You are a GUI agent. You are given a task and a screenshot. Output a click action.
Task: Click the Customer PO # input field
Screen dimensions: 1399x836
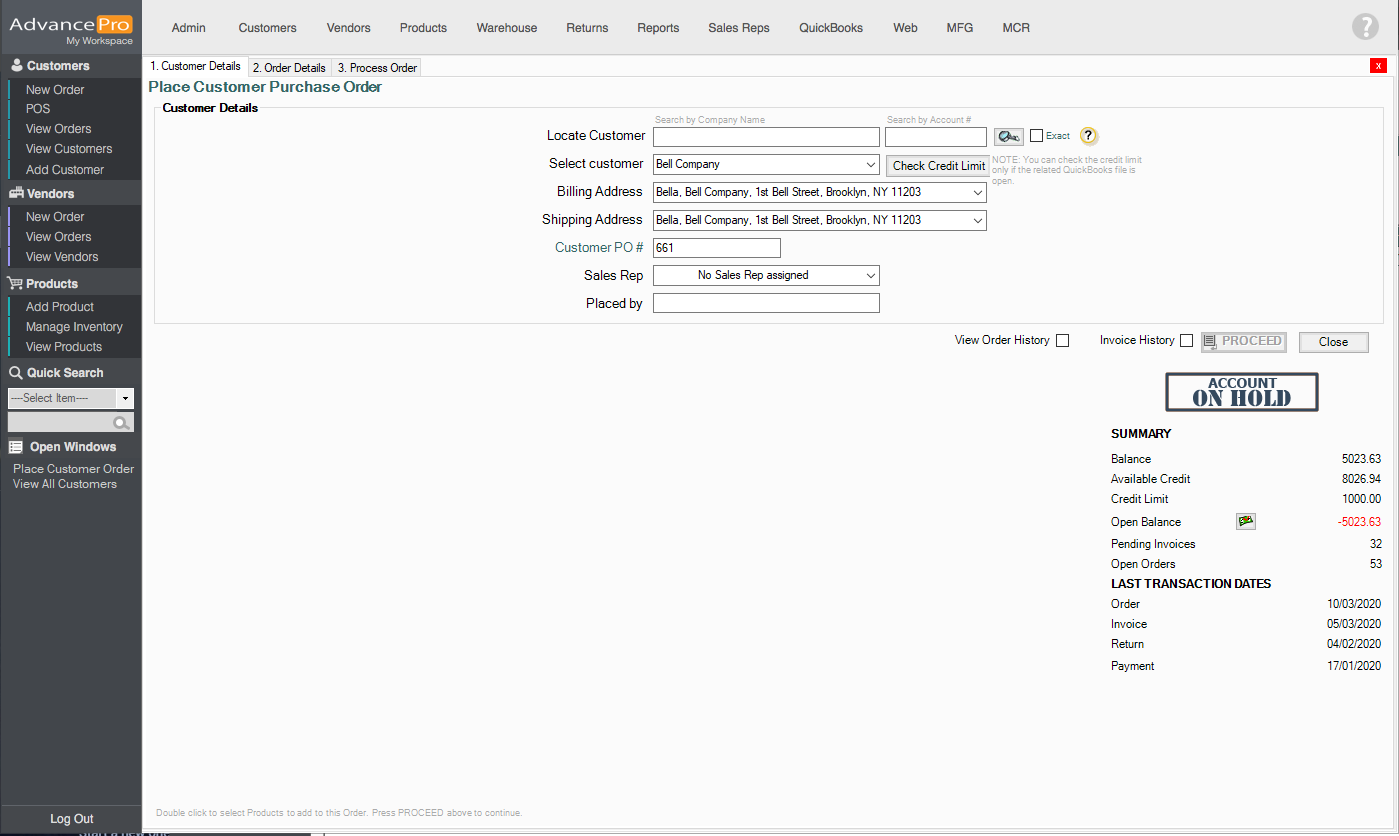[x=716, y=248]
